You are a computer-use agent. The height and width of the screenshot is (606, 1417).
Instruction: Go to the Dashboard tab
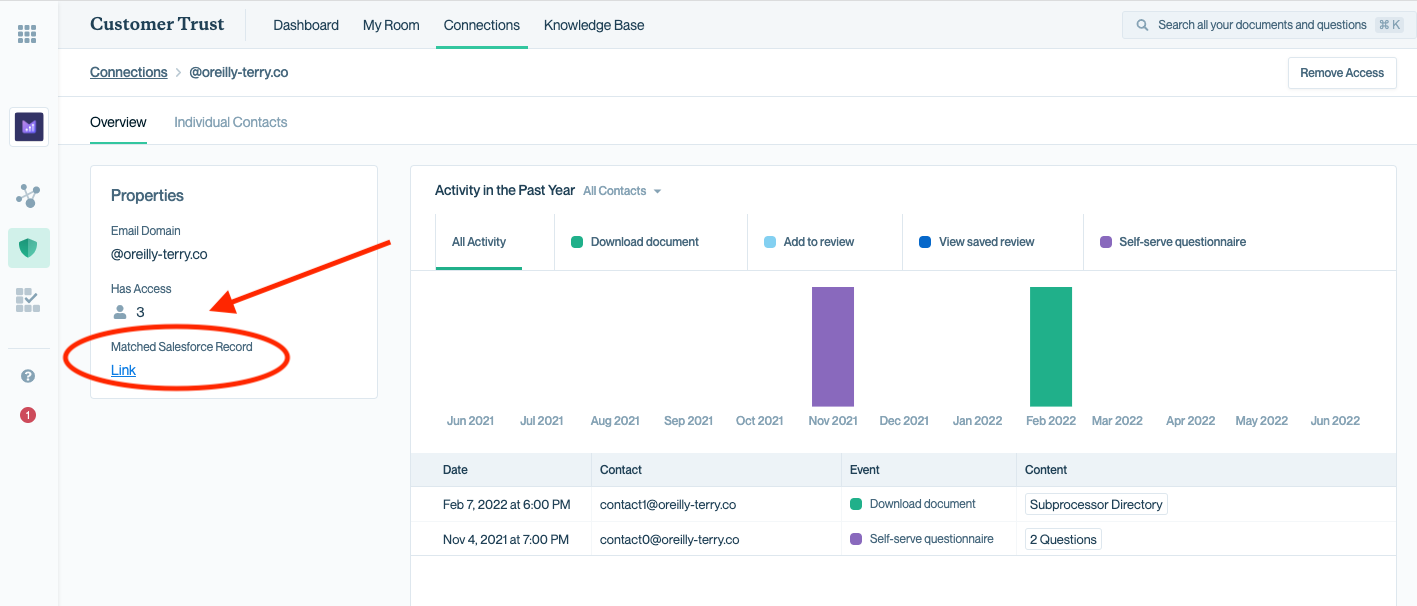click(306, 25)
